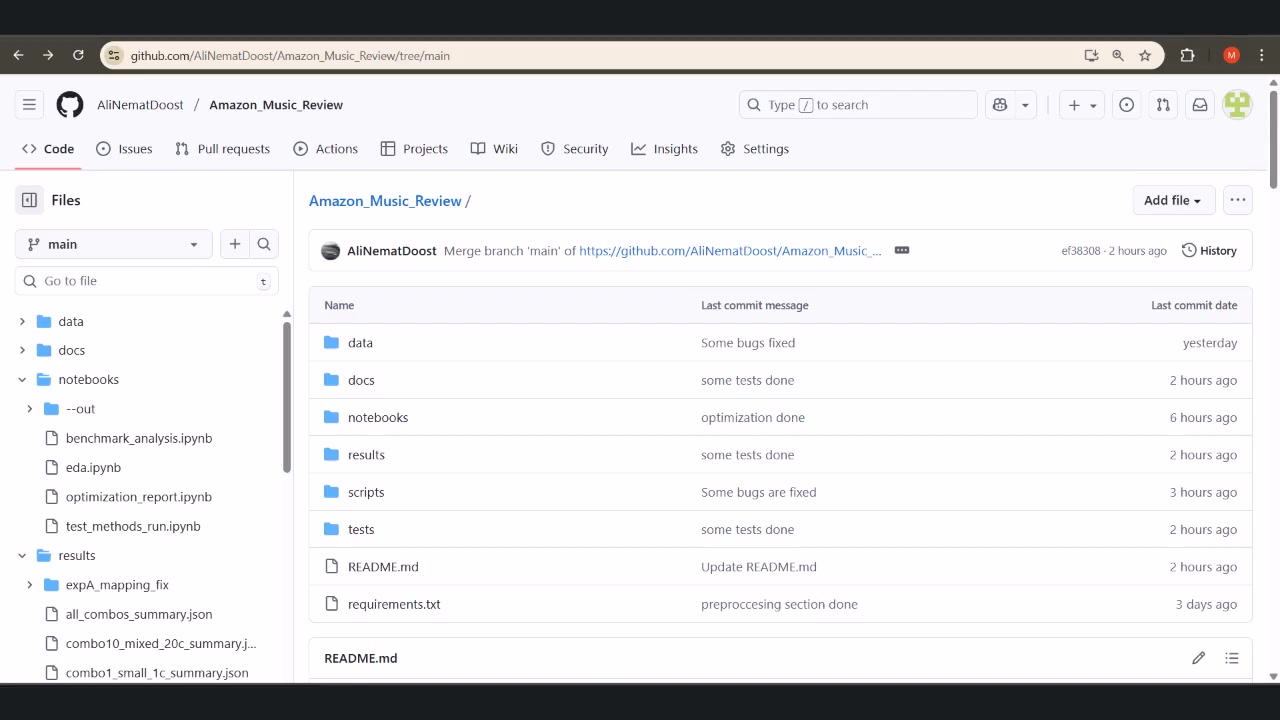Open the more options three-dot button
The width and height of the screenshot is (1280, 720).
tap(1238, 200)
